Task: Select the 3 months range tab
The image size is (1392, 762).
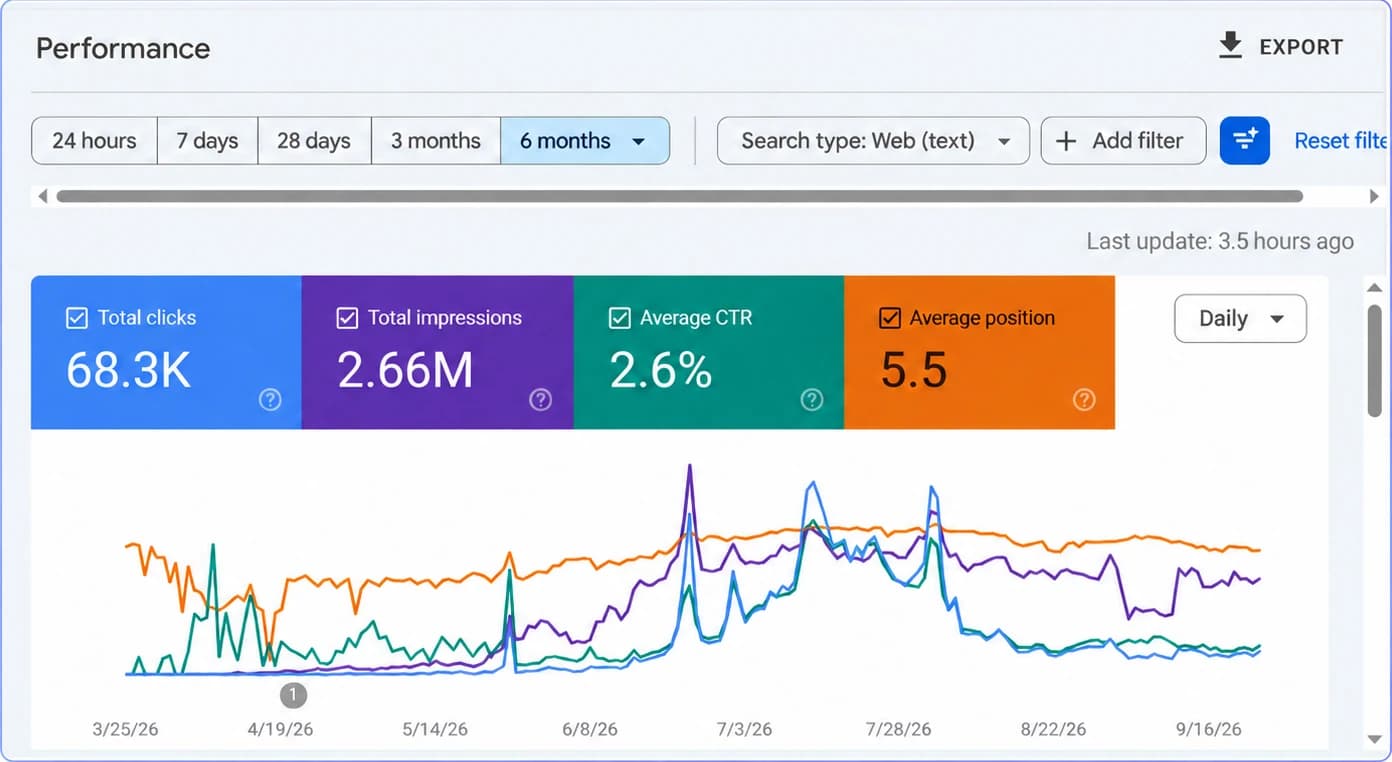Action: [x=435, y=141]
